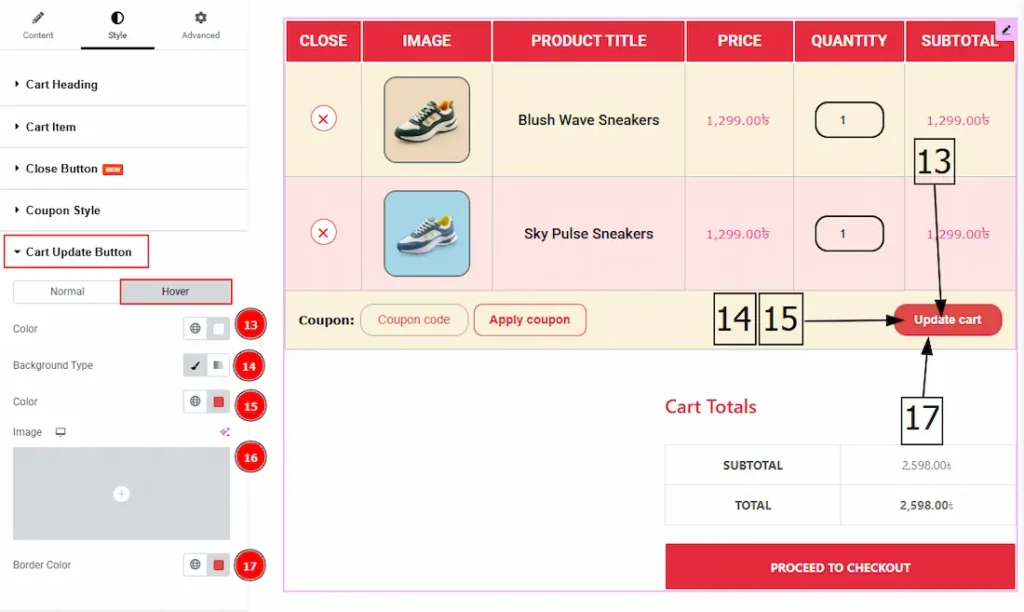Screen dimensions: 1024x612
Task: Expand the Cart Heading section
Action: pyautogui.click(x=62, y=85)
